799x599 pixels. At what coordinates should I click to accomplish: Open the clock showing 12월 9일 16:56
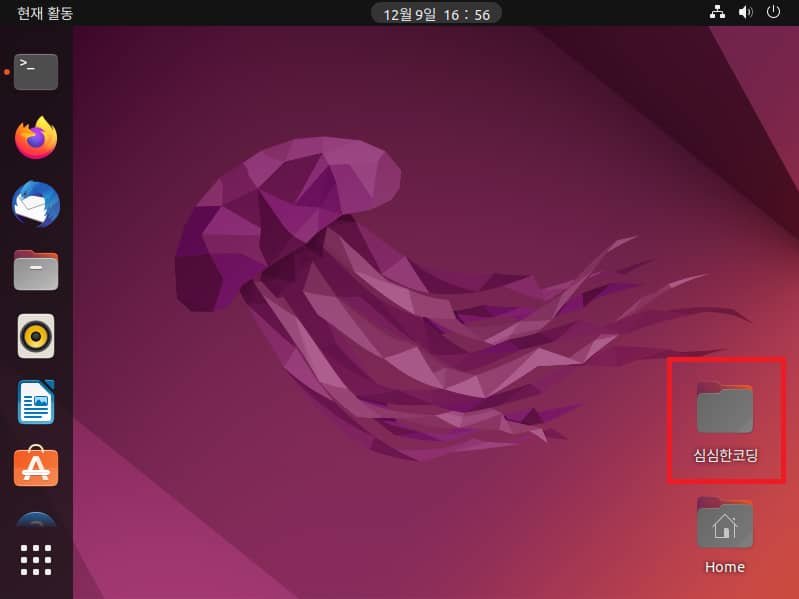(436, 14)
